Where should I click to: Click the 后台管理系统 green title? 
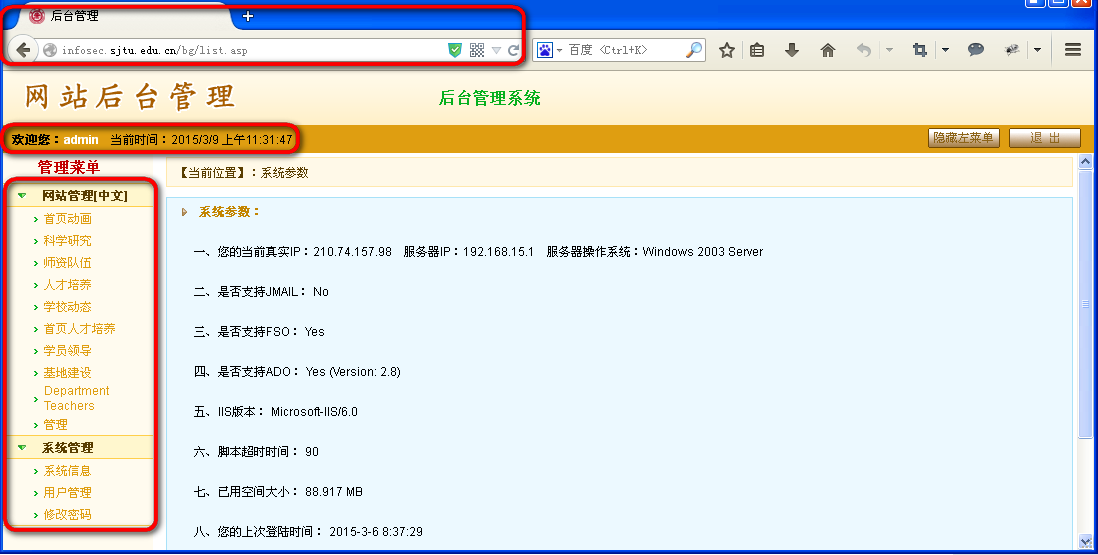tap(489, 98)
